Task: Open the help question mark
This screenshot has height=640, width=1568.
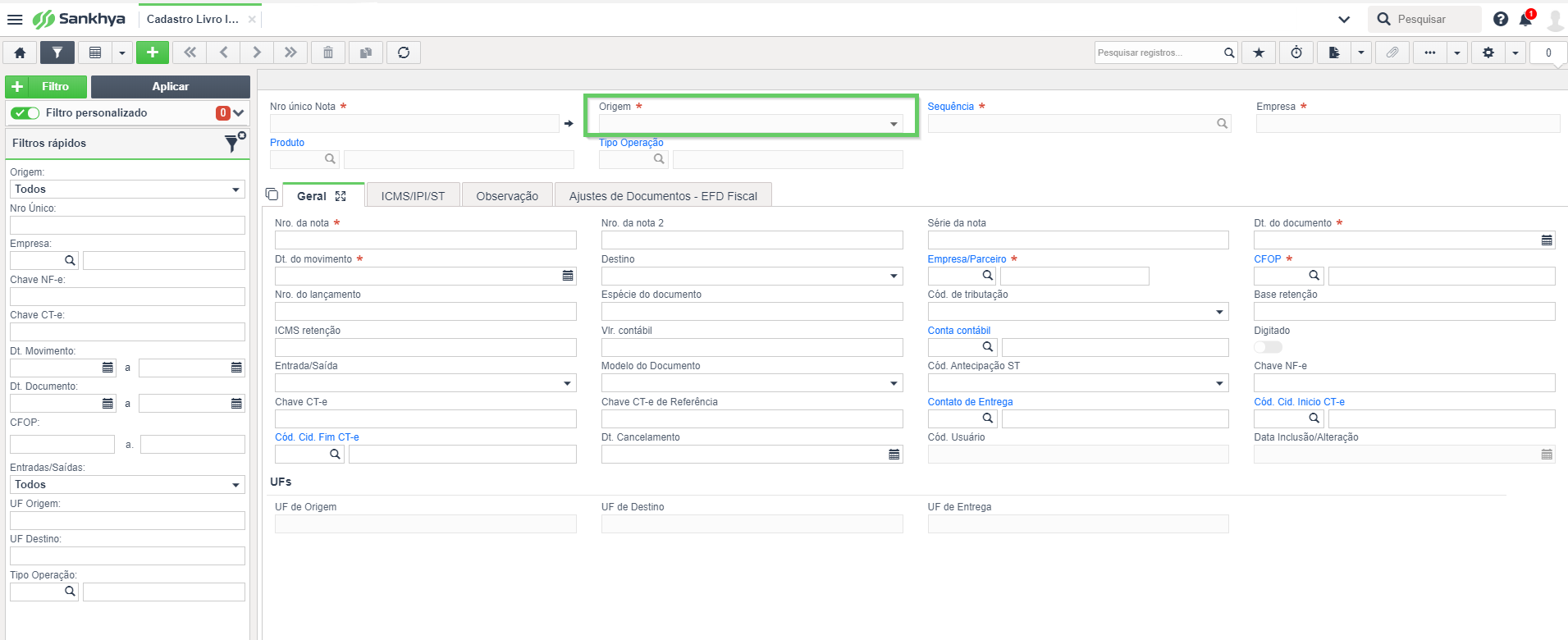Action: [1501, 19]
